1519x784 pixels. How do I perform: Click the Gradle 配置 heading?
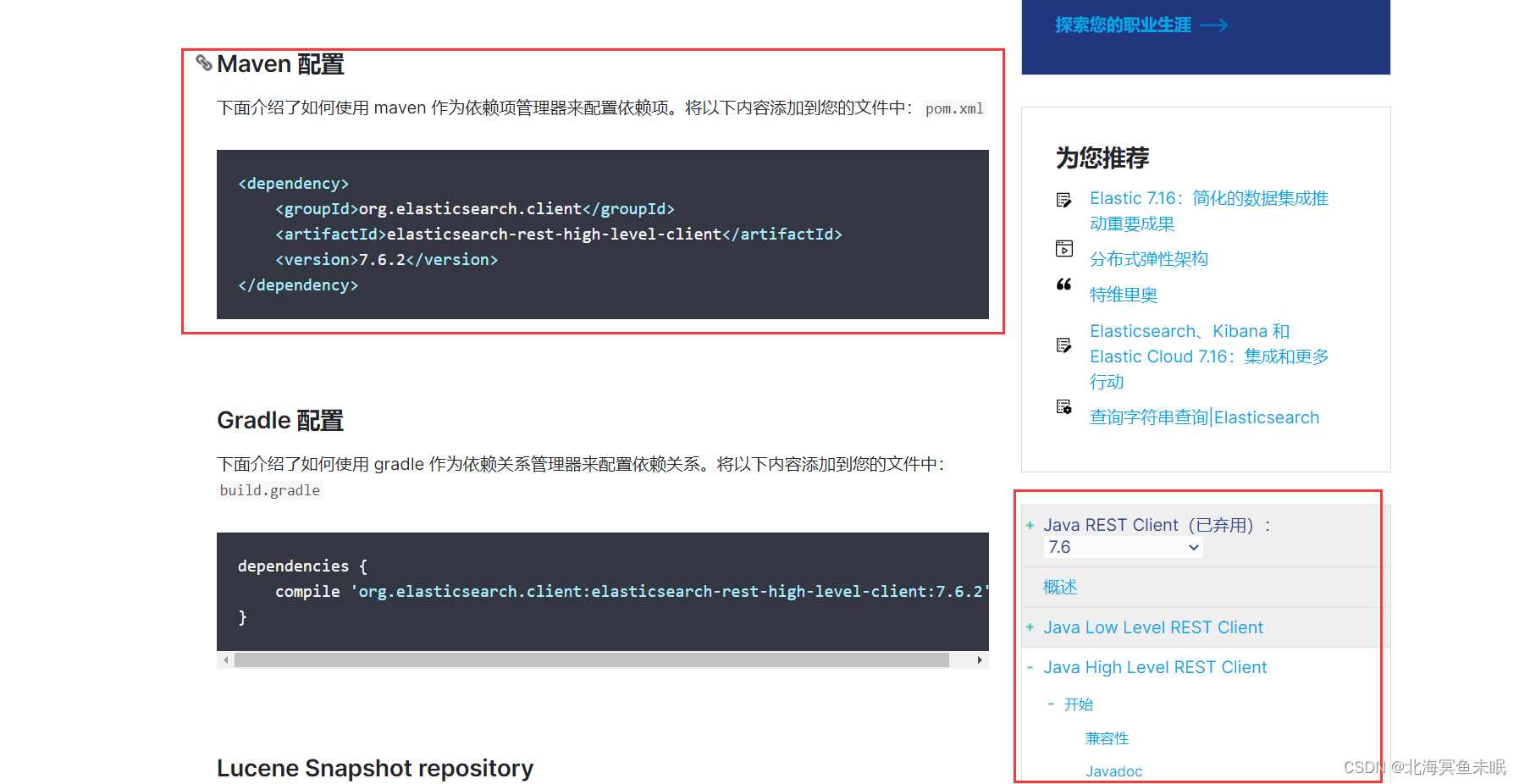tap(280, 421)
